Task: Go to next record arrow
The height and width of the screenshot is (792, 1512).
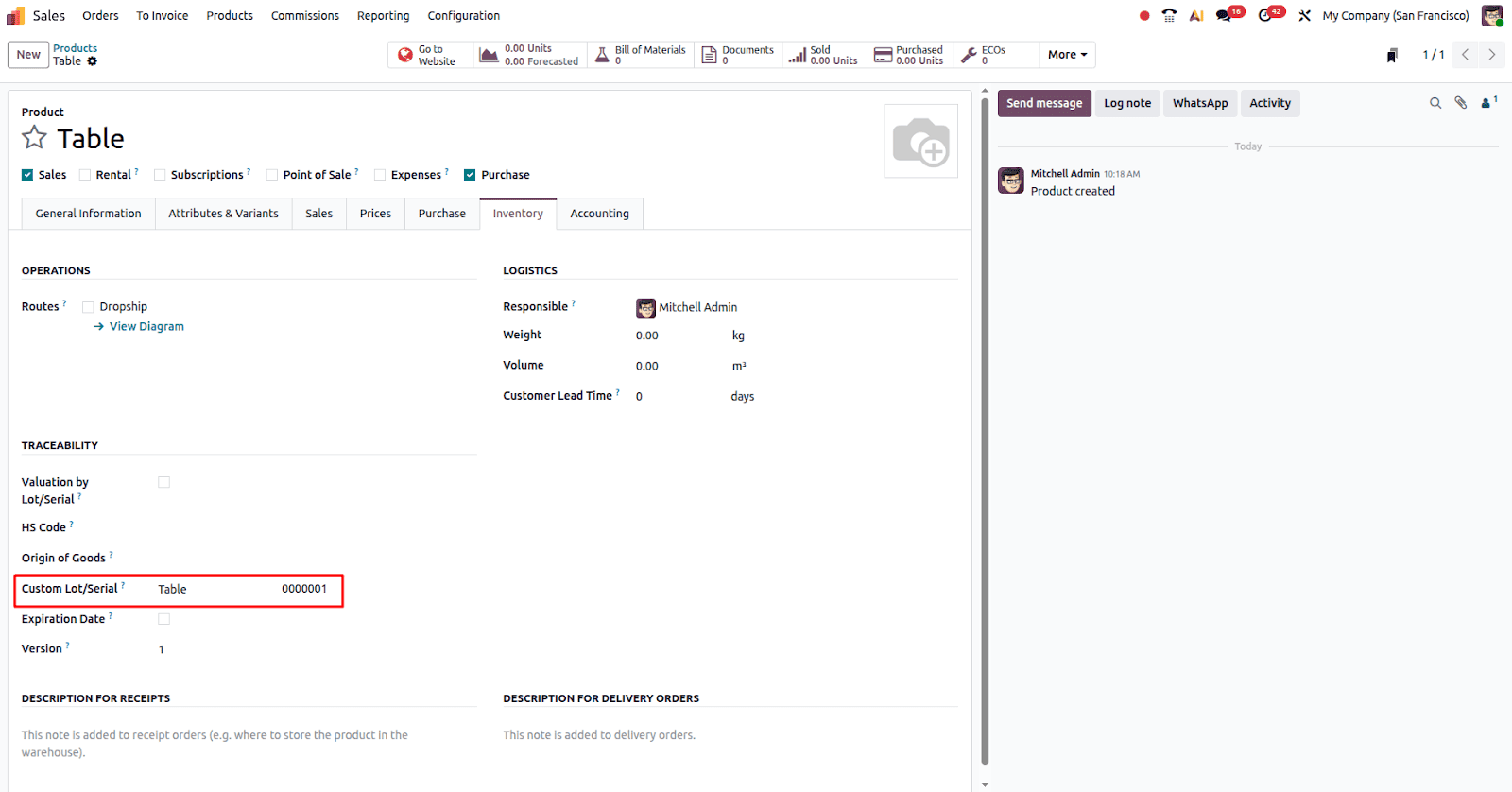Action: point(1492,55)
